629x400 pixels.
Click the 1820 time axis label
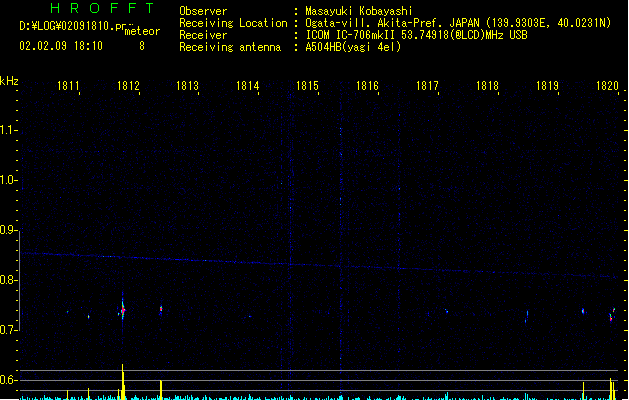click(607, 85)
